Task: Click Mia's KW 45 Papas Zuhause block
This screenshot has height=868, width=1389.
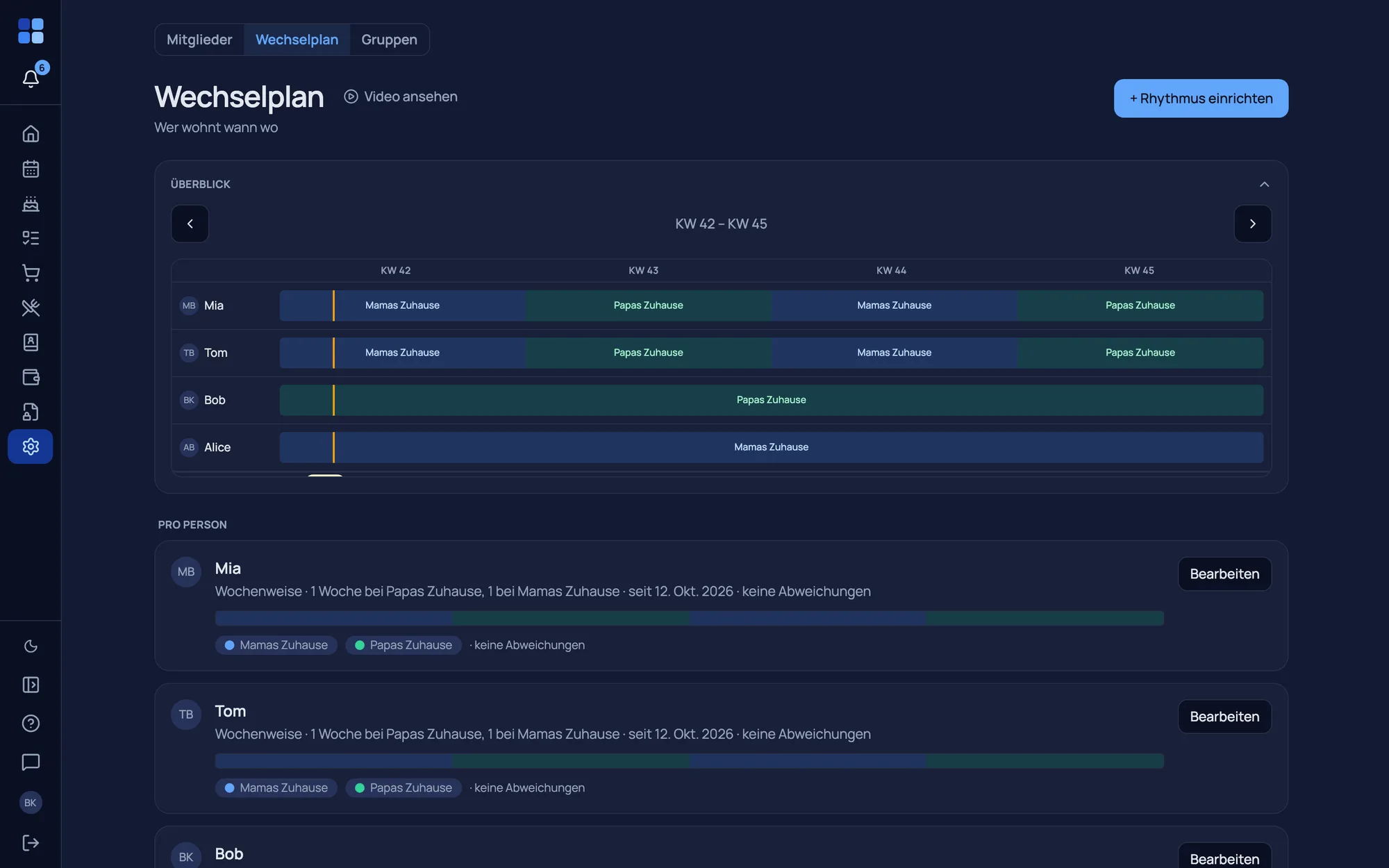Action: (x=1140, y=306)
